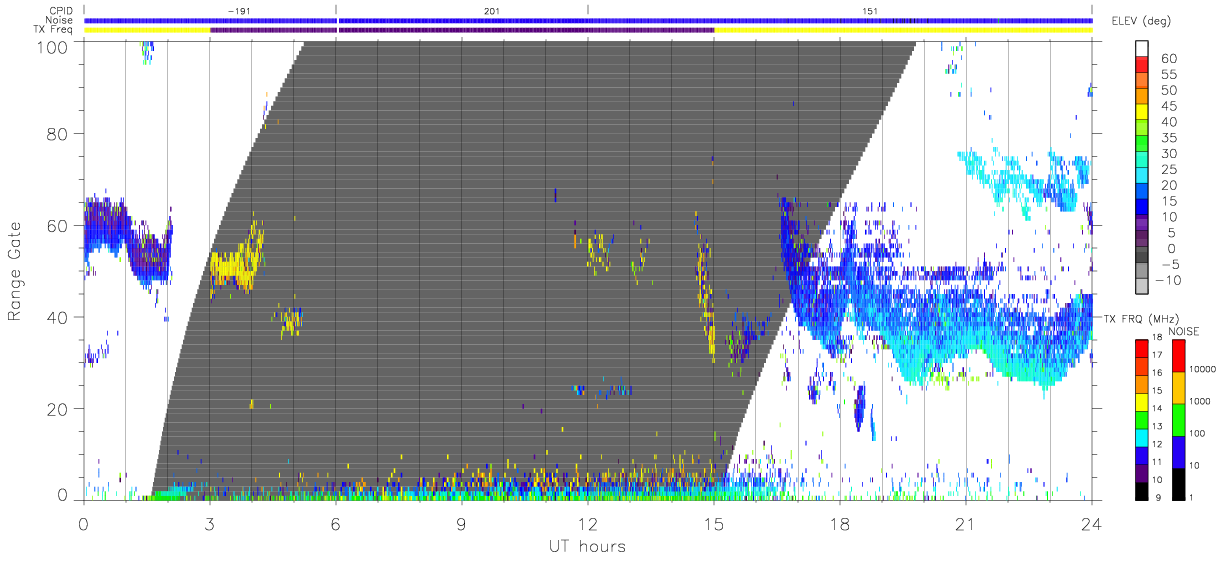Screen dimensions: 1228x567
Task: Click the "TX FRQ (MHz)" legend title
Action: pos(1141,318)
